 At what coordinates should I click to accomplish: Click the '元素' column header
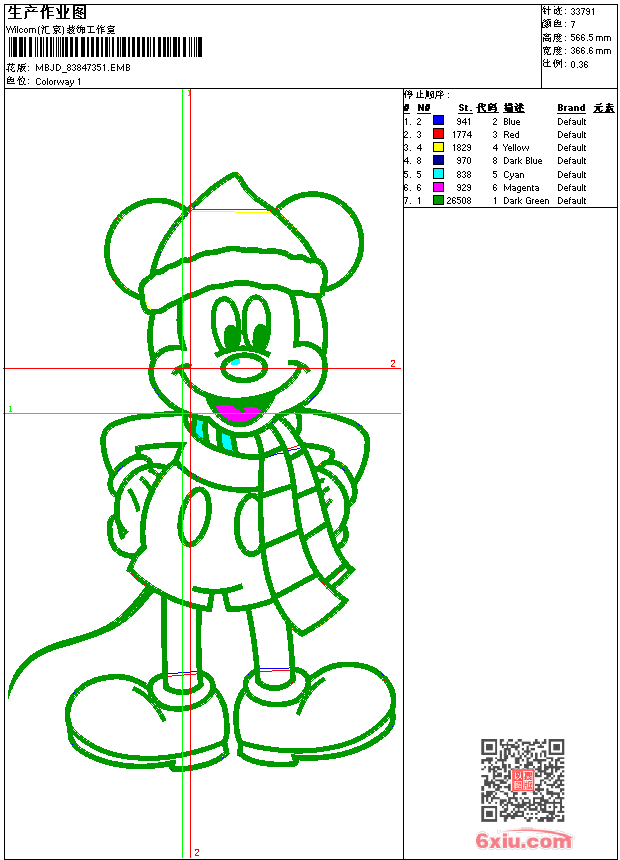click(x=604, y=108)
